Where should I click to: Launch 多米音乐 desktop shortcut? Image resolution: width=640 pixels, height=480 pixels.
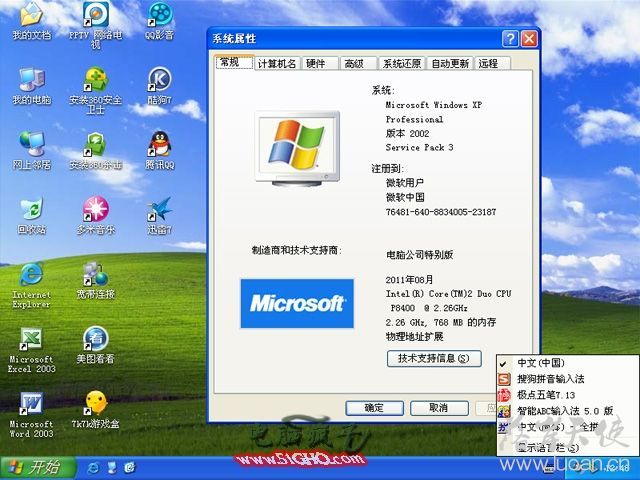pyautogui.click(x=96, y=216)
